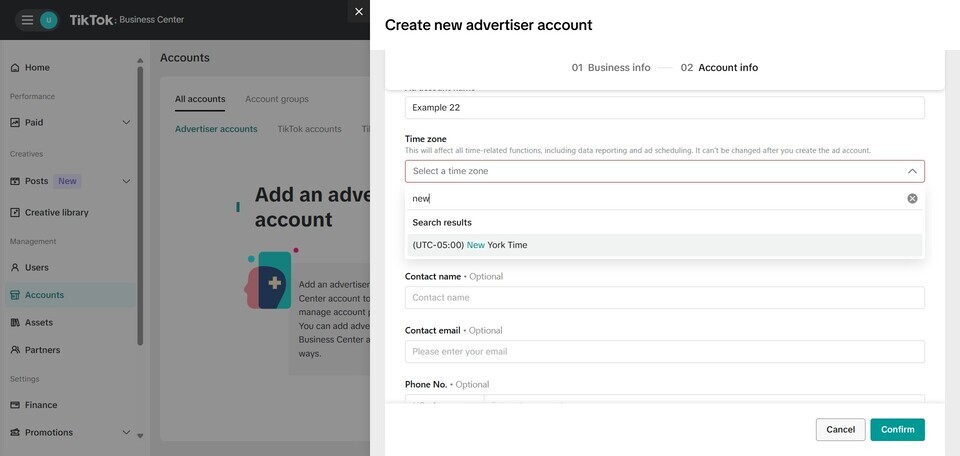Collapse the Select a time zone dropdown
The image size is (960, 456).
pyautogui.click(x=912, y=171)
